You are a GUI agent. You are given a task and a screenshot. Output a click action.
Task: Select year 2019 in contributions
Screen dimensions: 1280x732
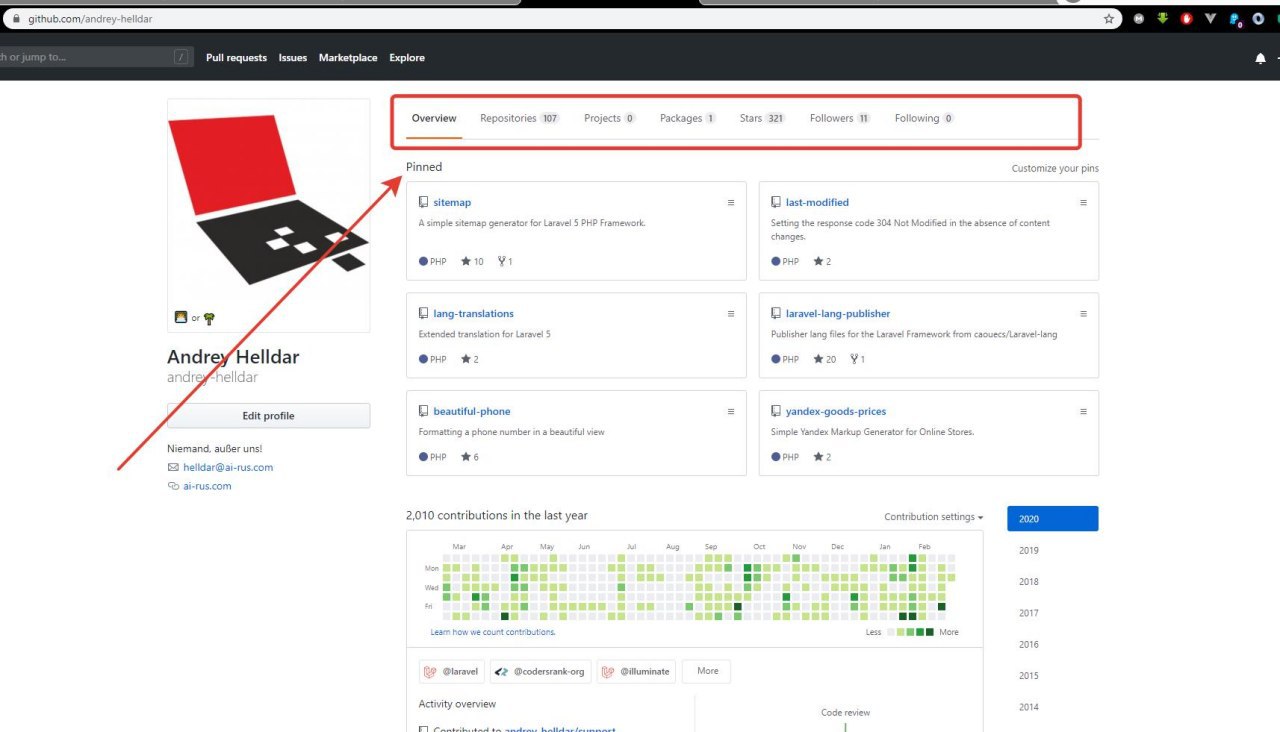(1029, 550)
